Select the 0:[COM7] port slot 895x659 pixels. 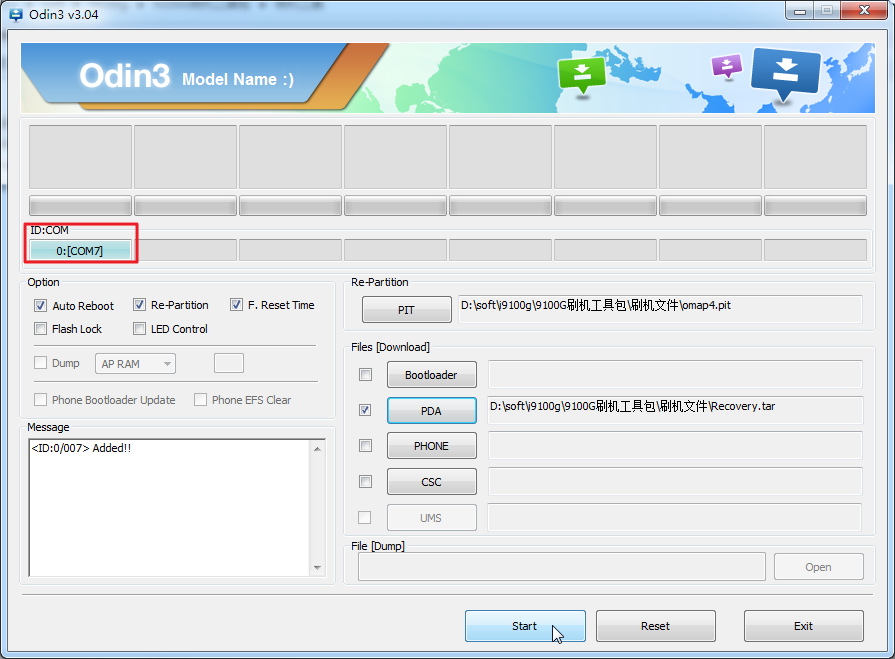tap(80, 250)
